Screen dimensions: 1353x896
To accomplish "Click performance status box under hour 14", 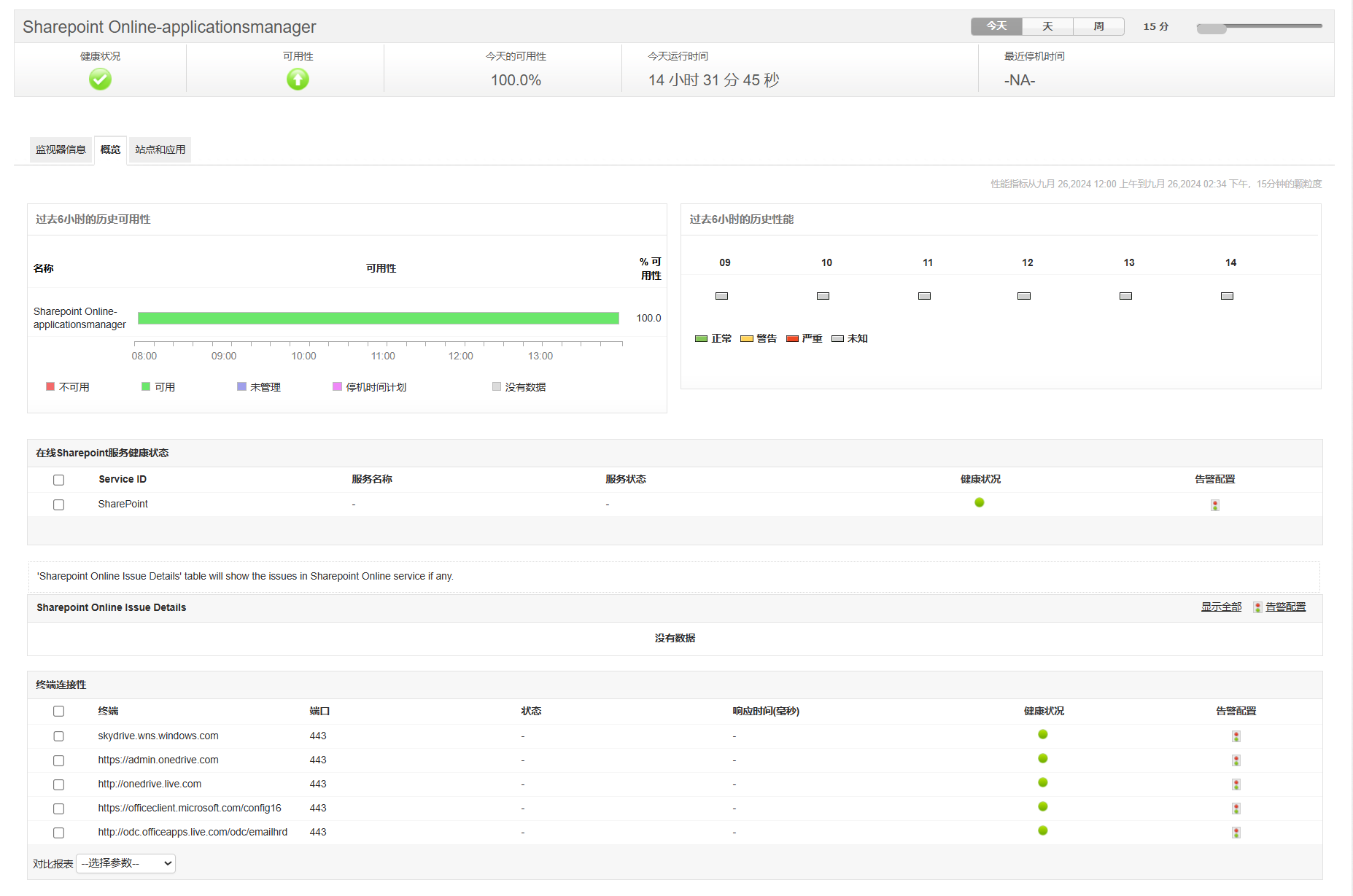I will (1228, 296).
